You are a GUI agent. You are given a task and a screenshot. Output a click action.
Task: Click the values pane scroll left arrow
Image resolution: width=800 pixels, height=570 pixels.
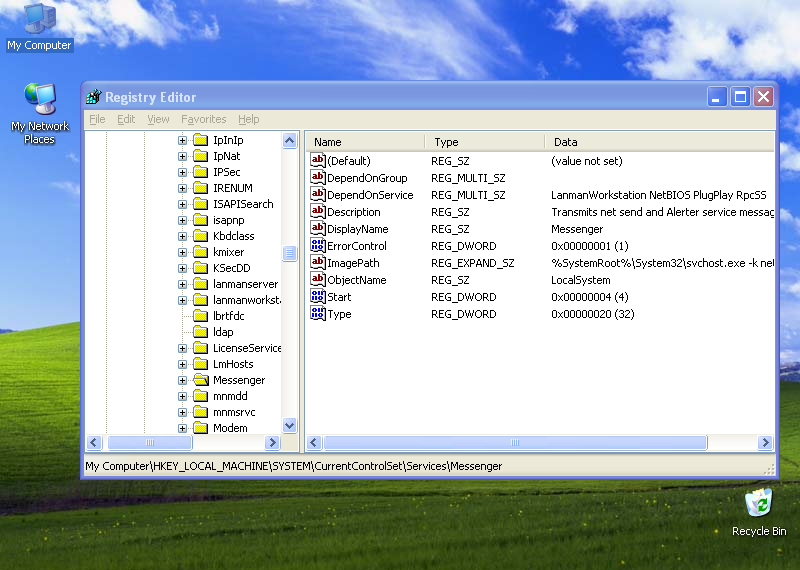(314, 442)
